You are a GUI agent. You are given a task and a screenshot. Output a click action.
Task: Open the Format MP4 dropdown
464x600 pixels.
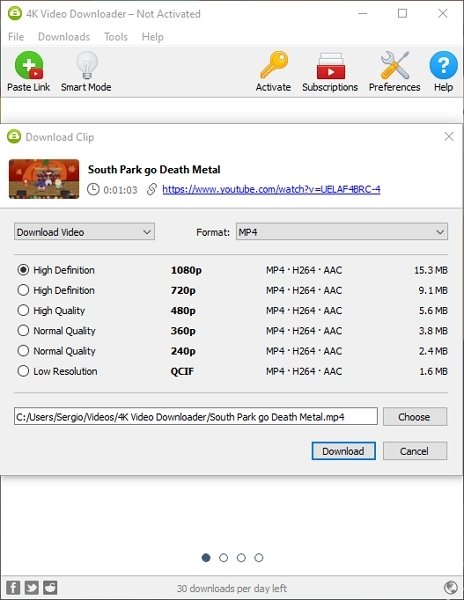click(342, 232)
